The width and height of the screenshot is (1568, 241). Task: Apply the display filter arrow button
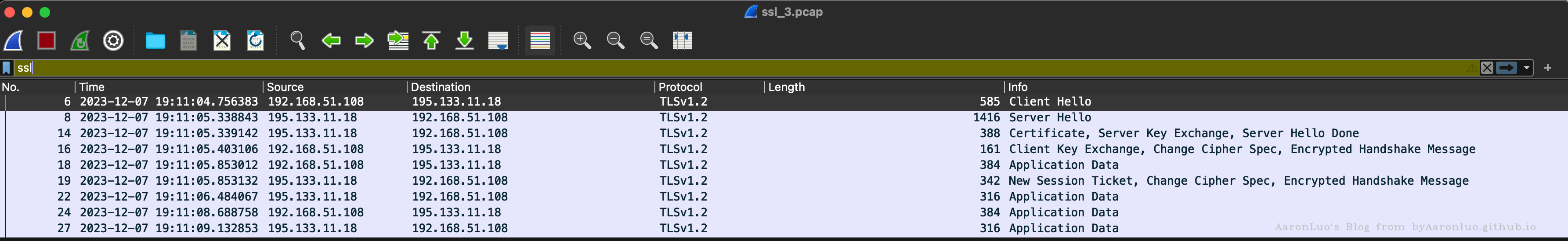point(1507,68)
